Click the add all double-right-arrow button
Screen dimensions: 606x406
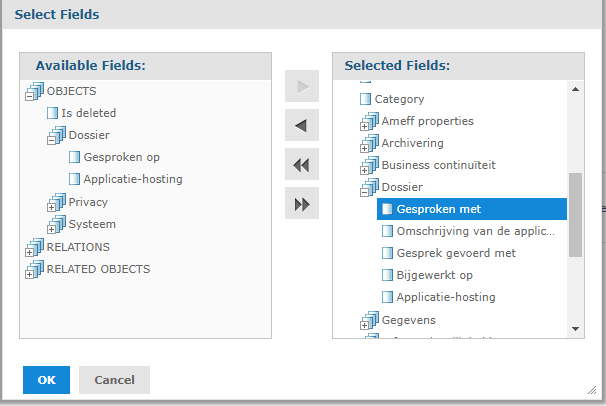[x=302, y=203]
